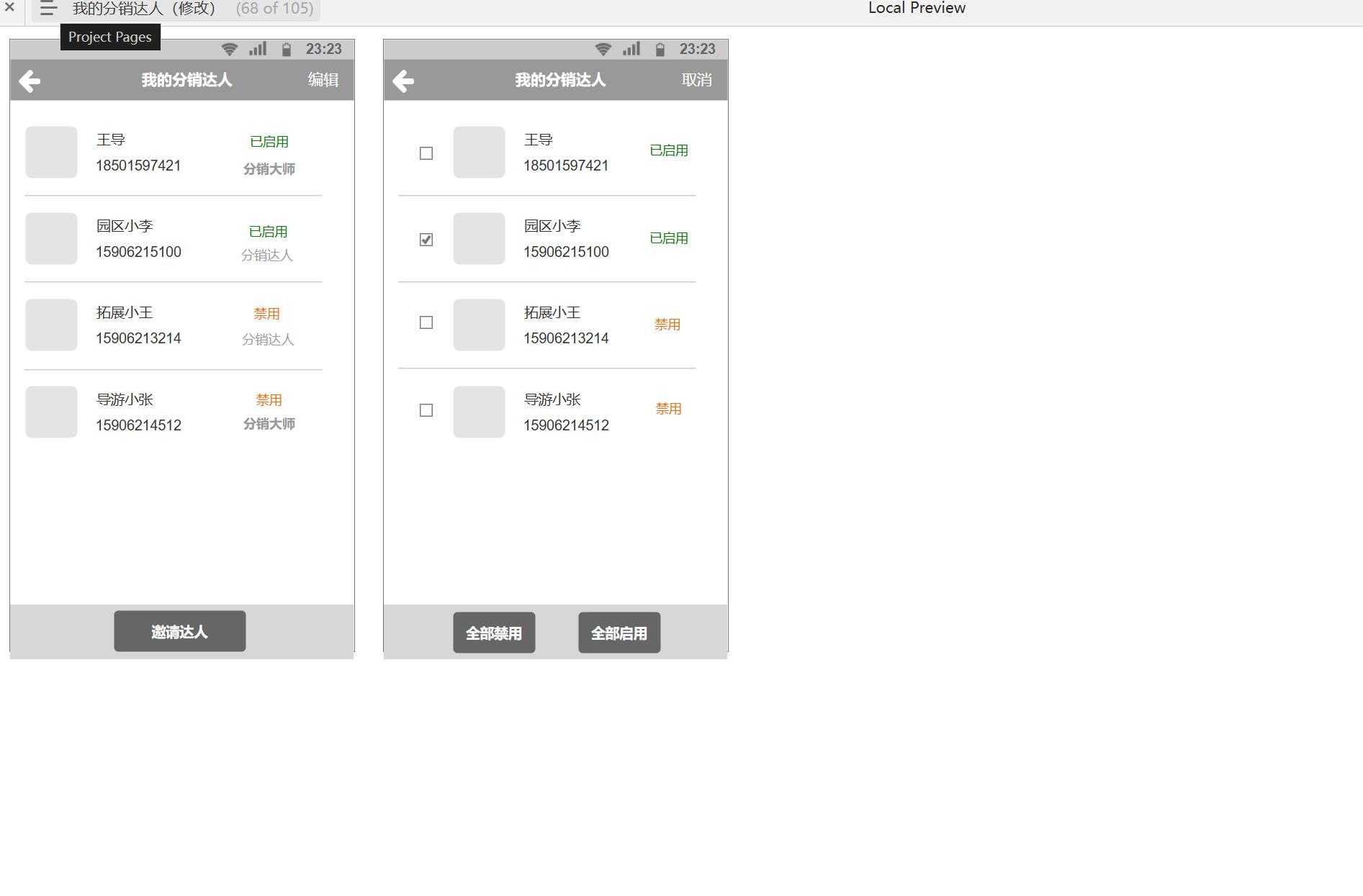Close the preview sidebar with X icon
Image resolution: width=1363 pixels, height=896 pixels.
point(9,7)
